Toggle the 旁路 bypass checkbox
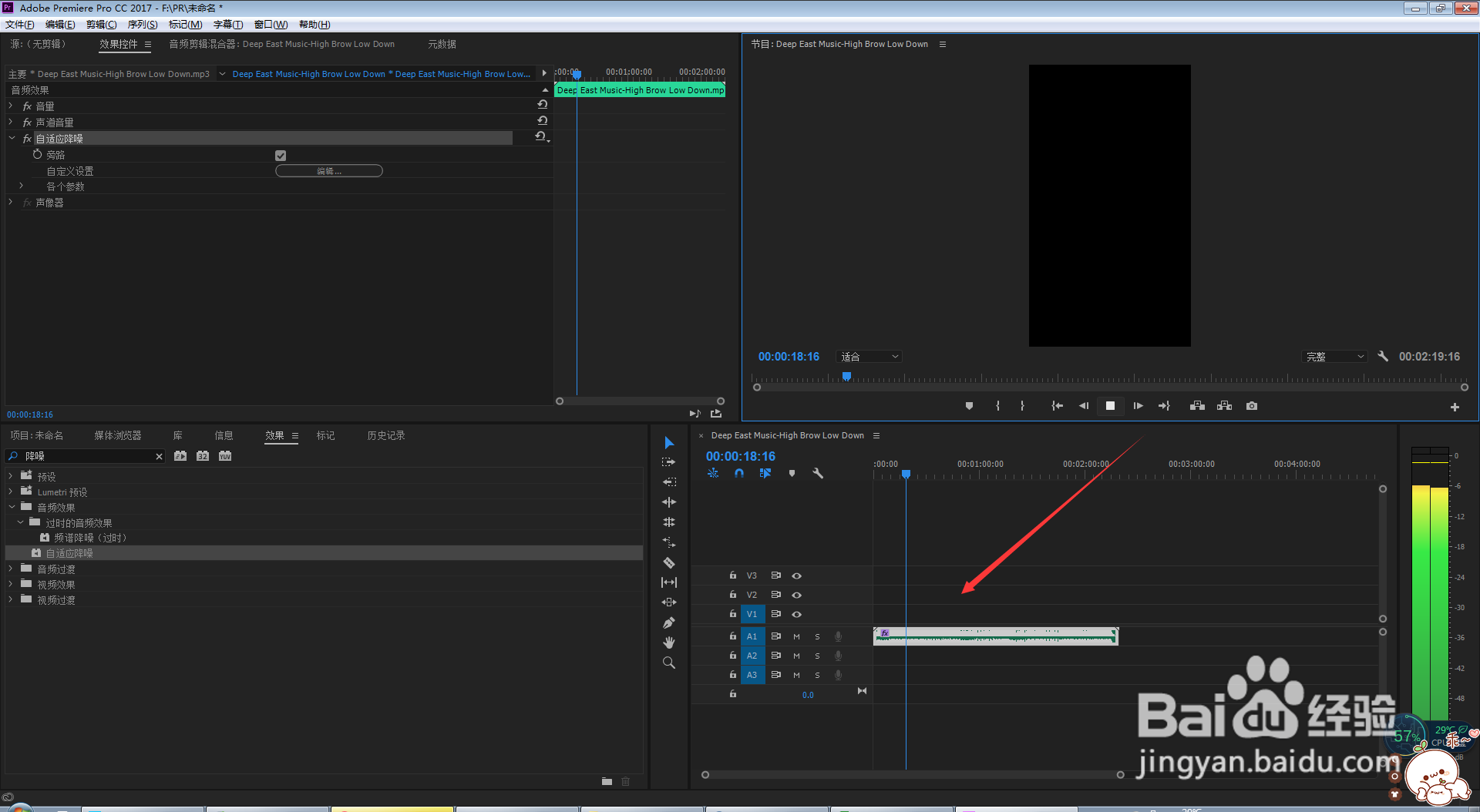 click(x=281, y=156)
